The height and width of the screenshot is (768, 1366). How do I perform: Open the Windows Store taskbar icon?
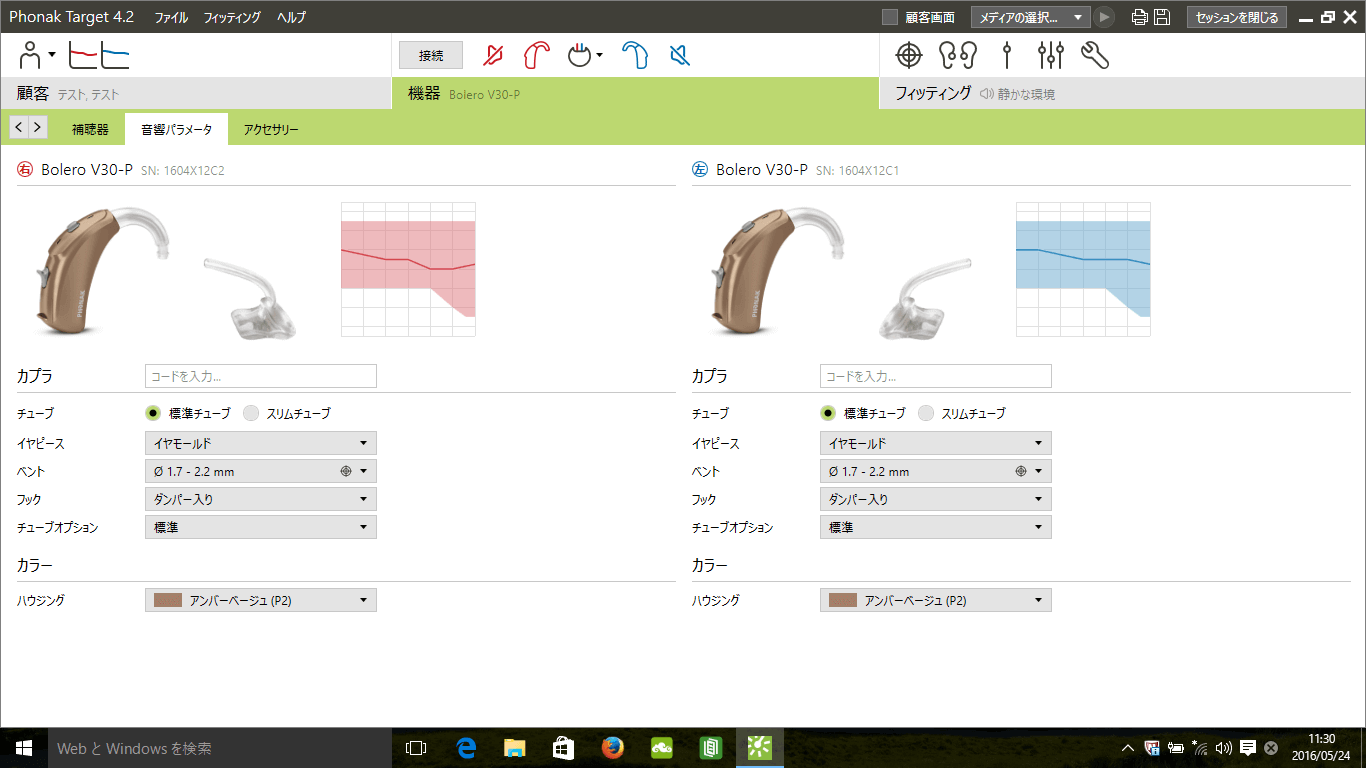pyautogui.click(x=563, y=748)
